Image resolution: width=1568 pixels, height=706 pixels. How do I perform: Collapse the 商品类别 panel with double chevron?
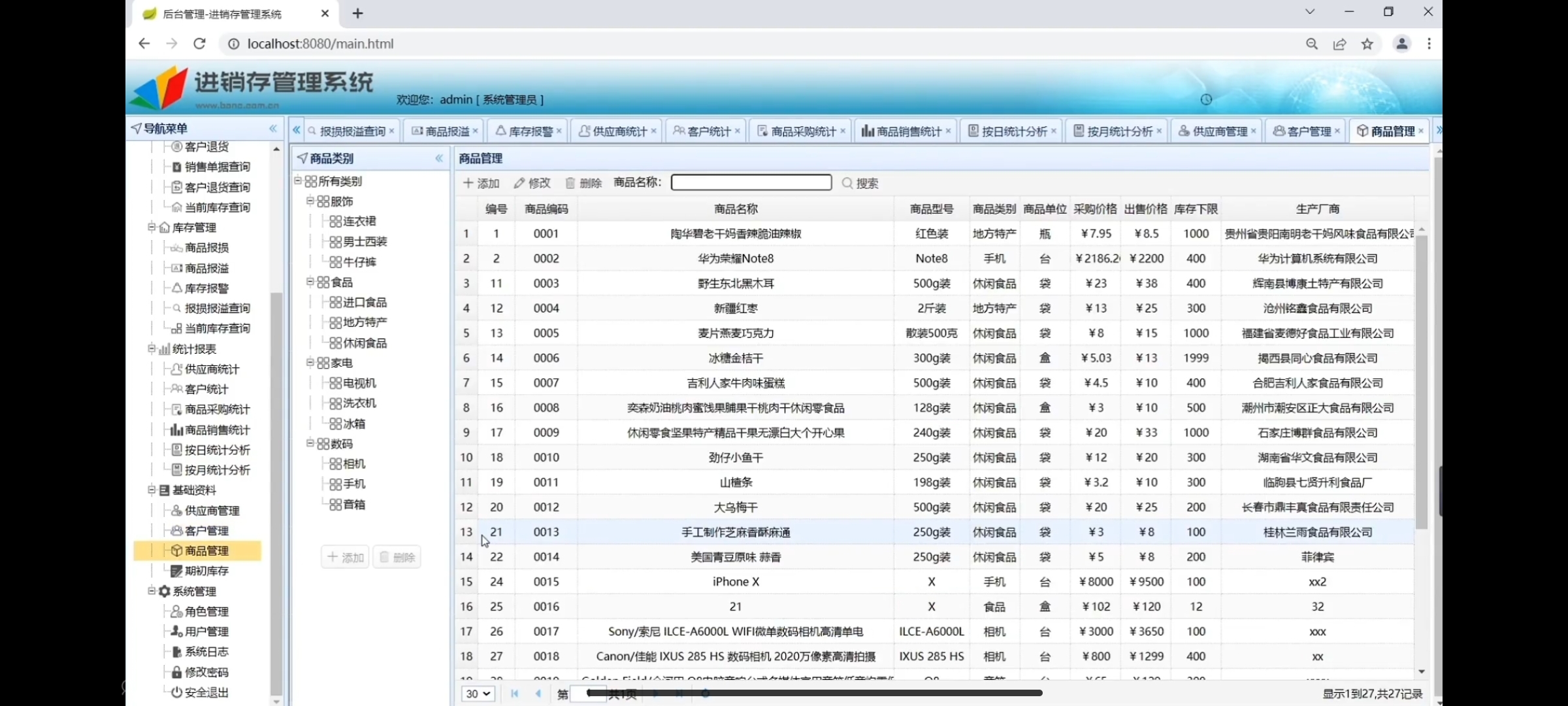tap(439, 158)
